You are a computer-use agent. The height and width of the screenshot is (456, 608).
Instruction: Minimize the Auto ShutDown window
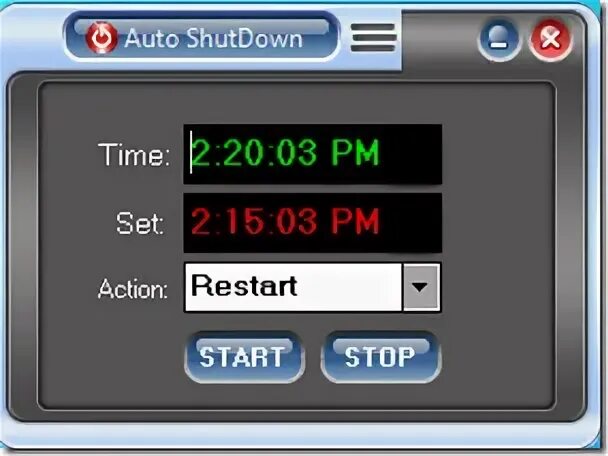click(499, 40)
